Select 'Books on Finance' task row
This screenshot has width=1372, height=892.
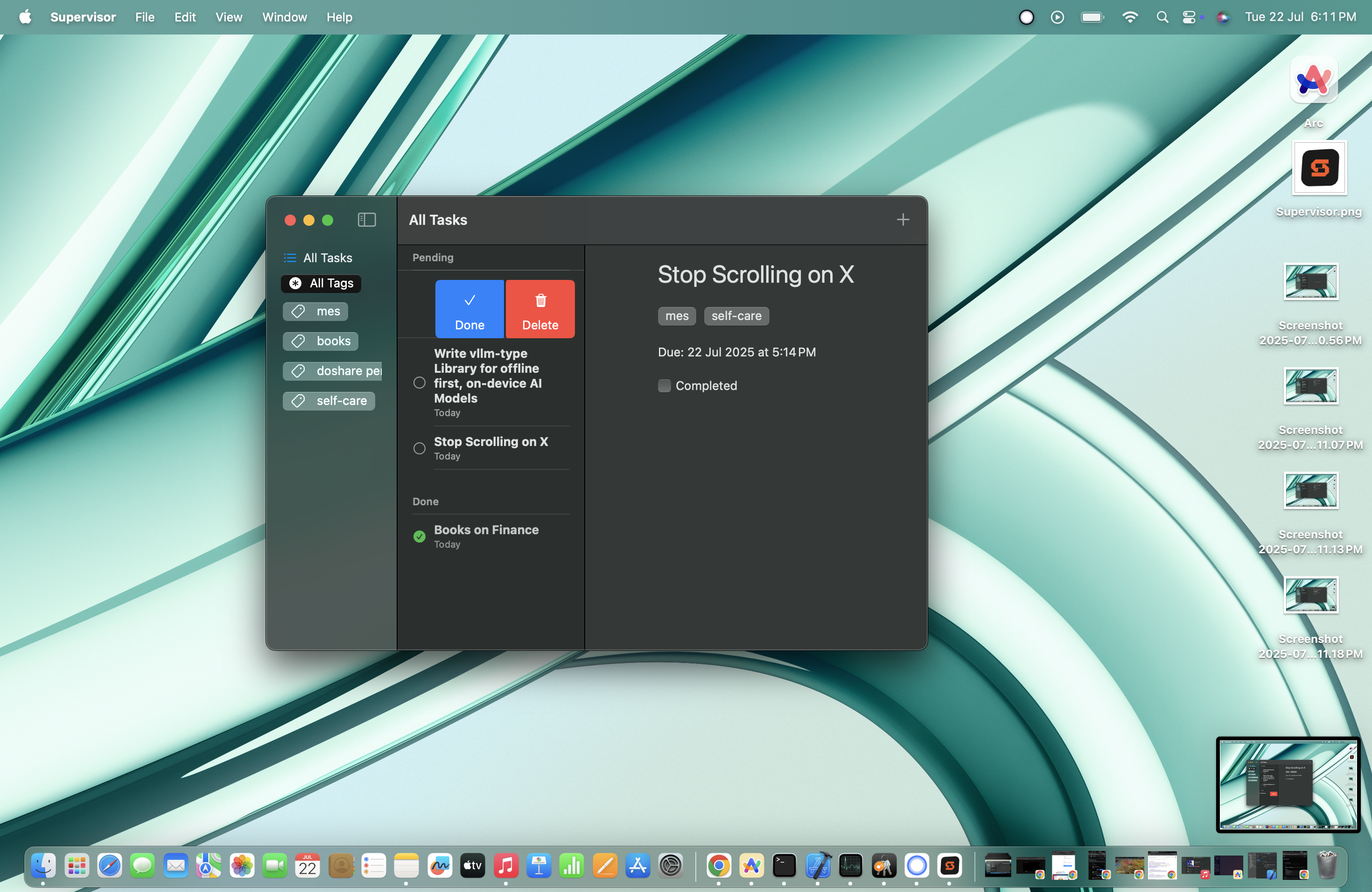click(x=490, y=537)
